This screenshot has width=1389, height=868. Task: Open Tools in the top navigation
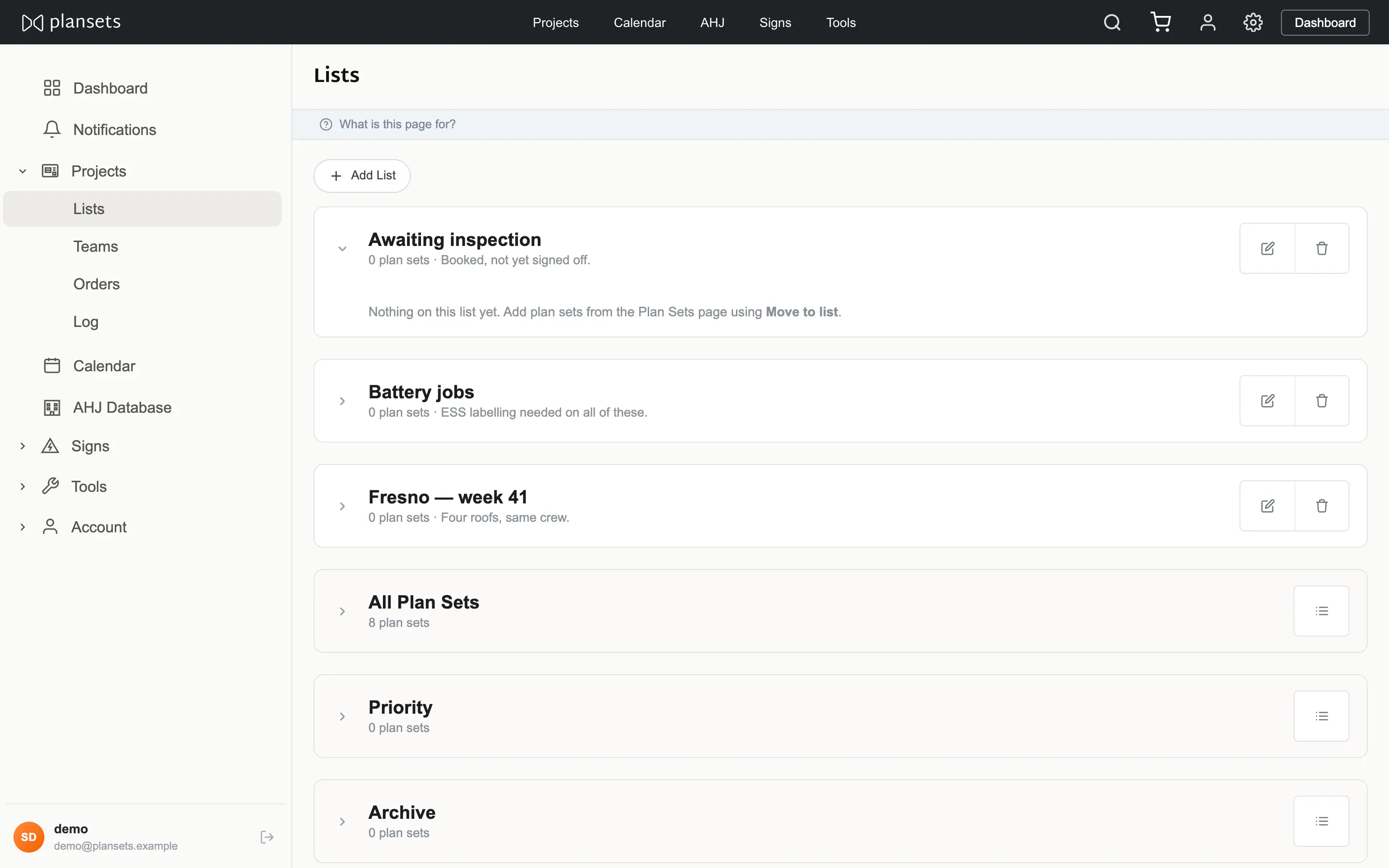click(x=841, y=22)
